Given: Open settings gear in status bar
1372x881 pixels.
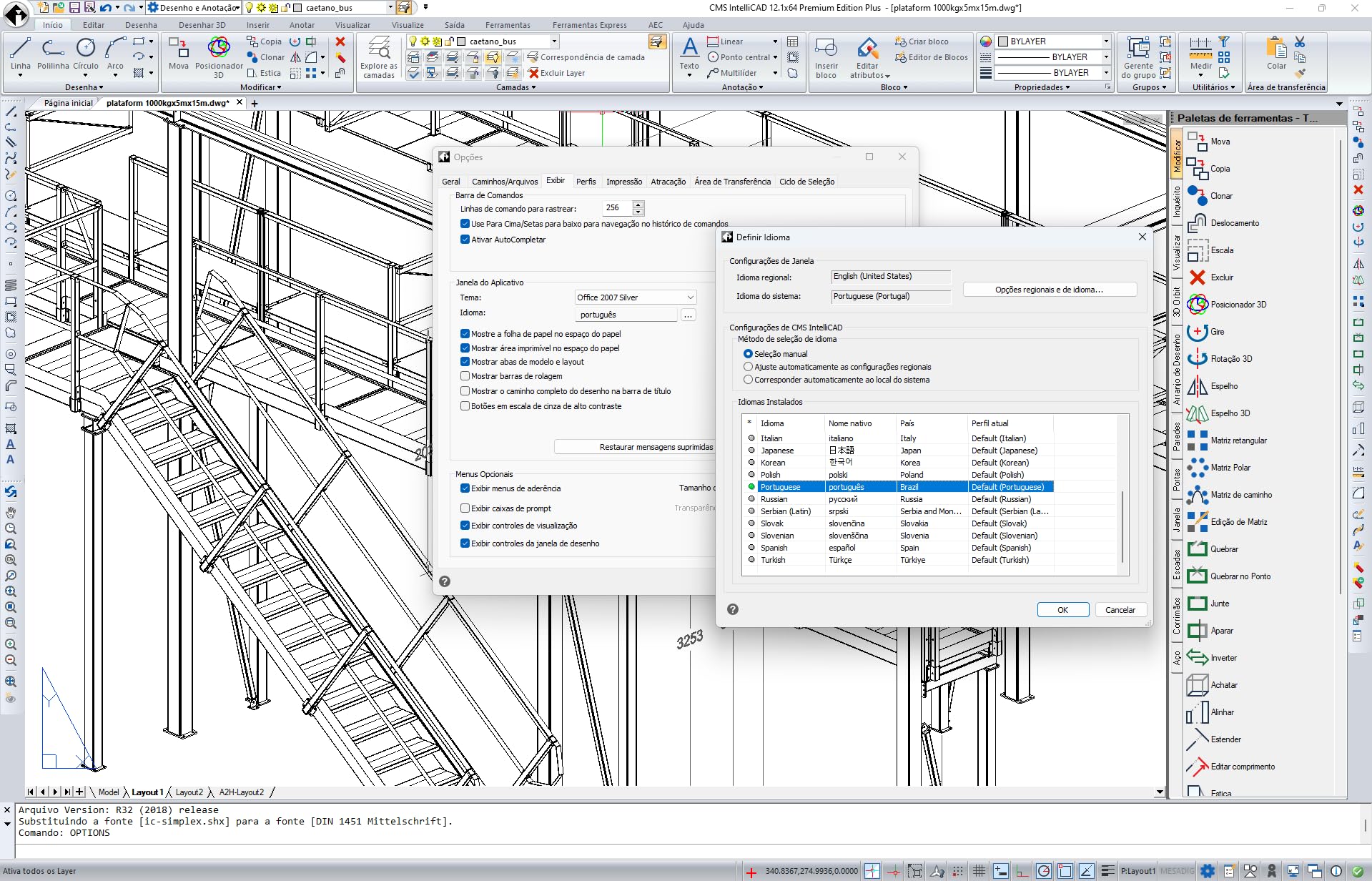Looking at the screenshot, I should click(x=1208, y=871).
